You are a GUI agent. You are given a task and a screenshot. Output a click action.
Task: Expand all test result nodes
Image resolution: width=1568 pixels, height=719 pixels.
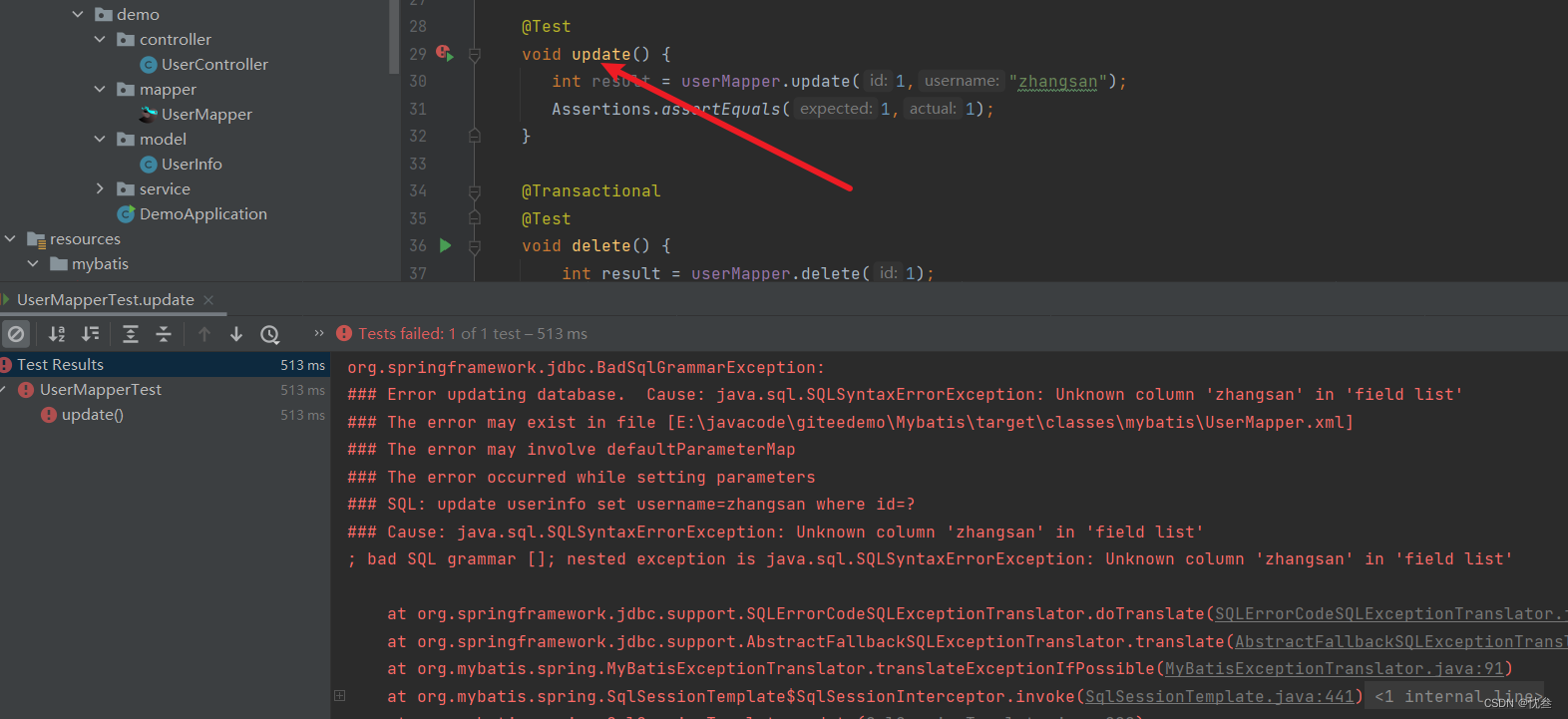[x=131, y=334]
